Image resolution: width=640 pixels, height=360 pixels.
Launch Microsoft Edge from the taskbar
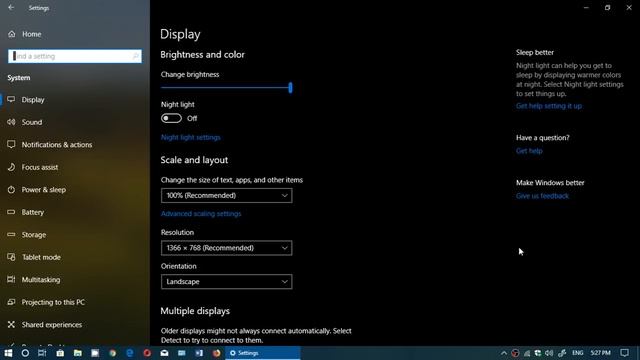tap(130, 353)
